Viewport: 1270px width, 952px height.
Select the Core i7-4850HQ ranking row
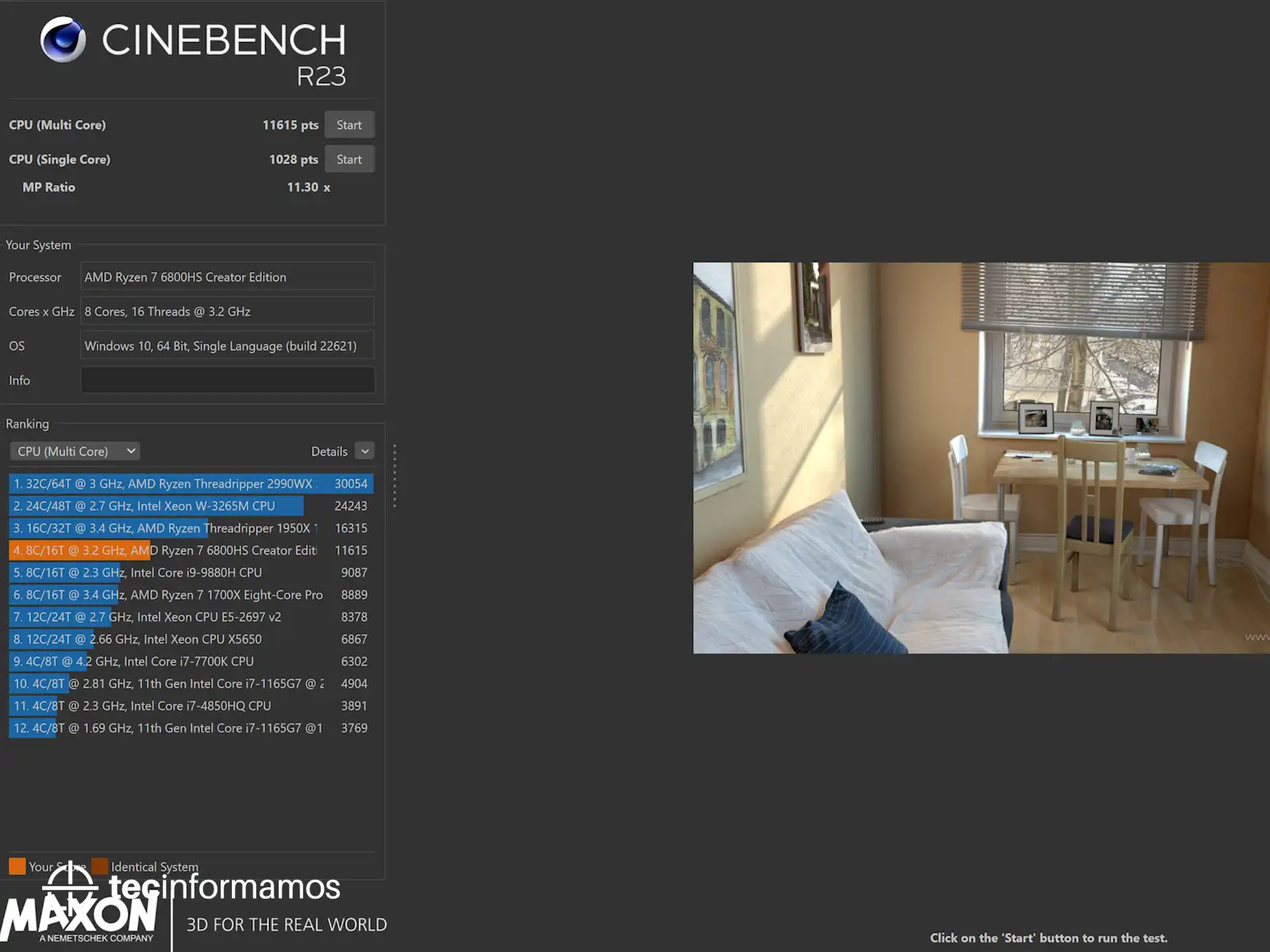tap(190, 706)
